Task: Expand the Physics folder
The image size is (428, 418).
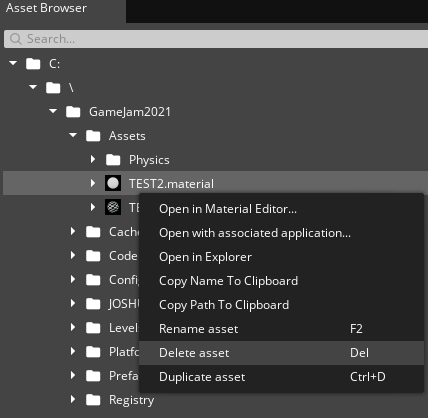Action: [93, 159]
